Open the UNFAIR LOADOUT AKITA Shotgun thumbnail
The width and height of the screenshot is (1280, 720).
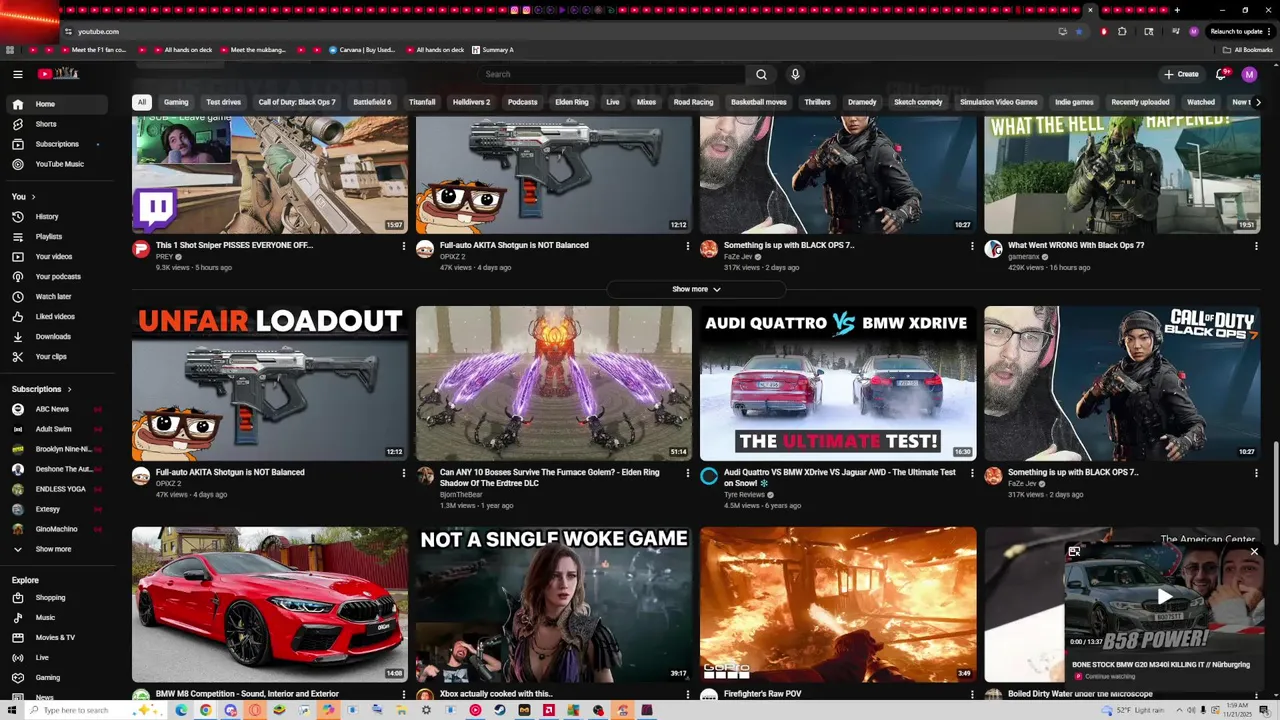[x=270, y=383]
